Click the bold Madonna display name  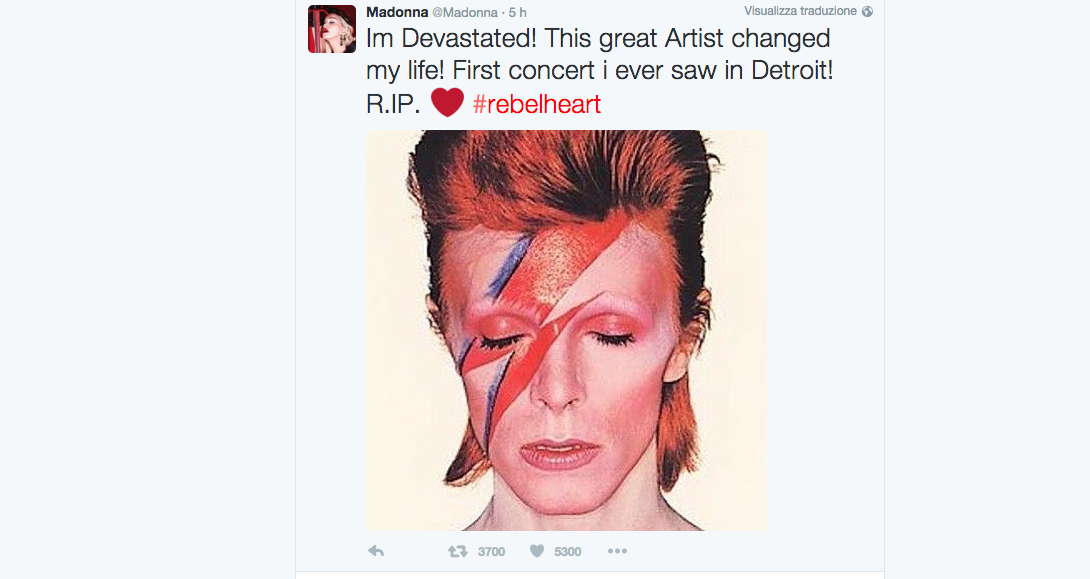pyautogui.click(x=397, y=12)
